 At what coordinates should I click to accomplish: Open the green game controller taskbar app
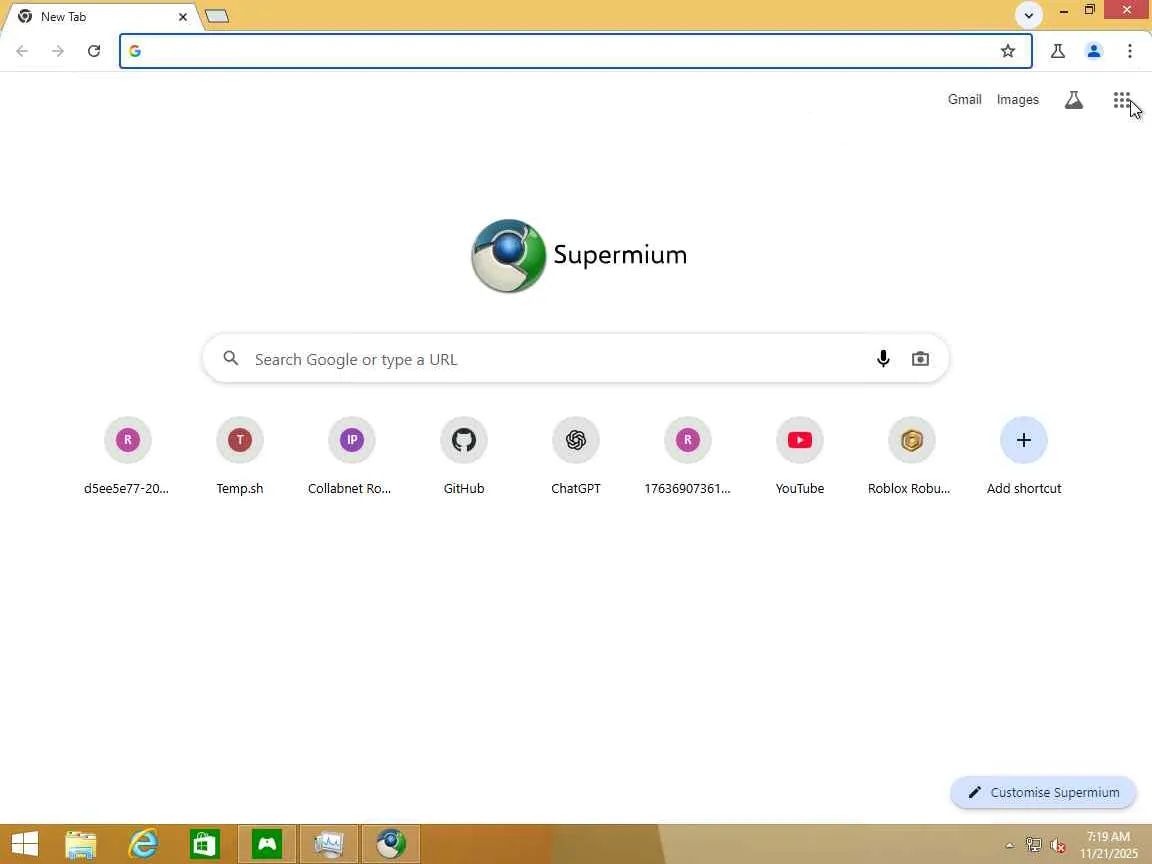267,844
